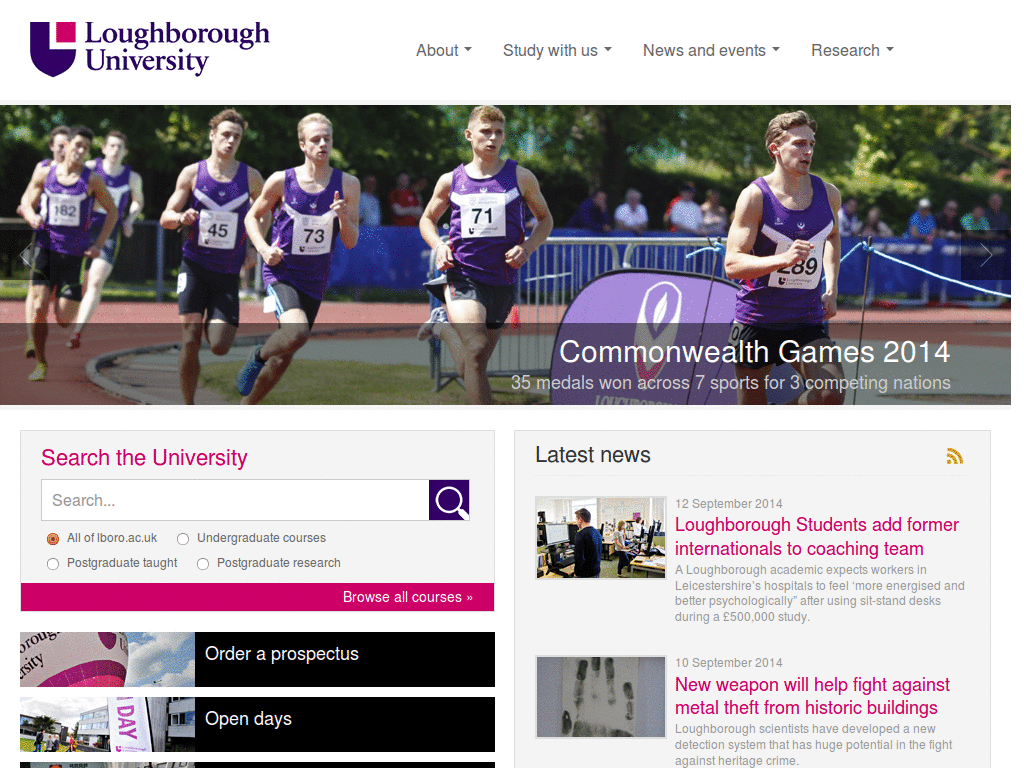Click inside the Search text field
The width and height of the screenshot is (1024, 768).
point(235,500)
